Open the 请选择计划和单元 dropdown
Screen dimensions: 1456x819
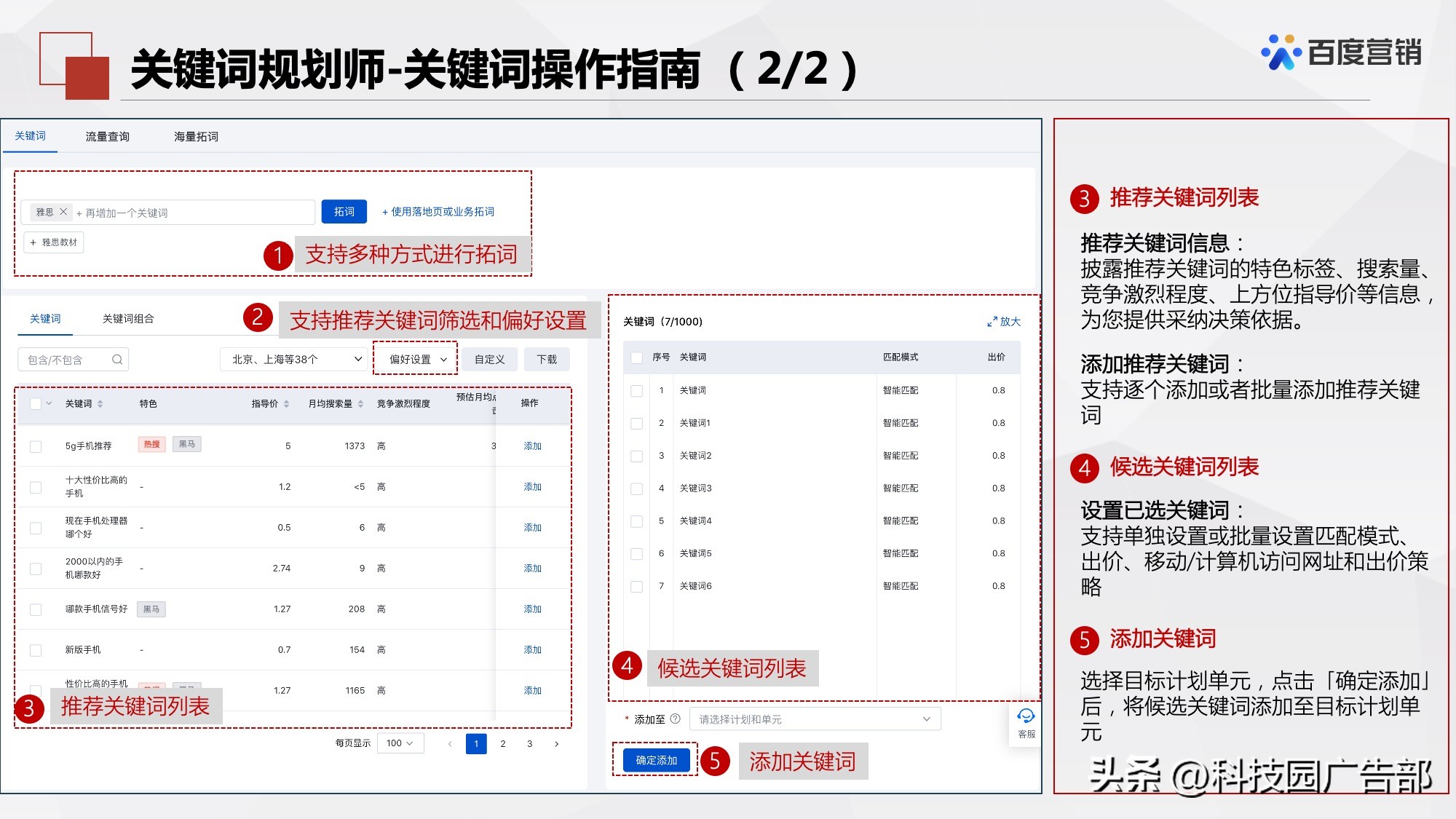815,718
